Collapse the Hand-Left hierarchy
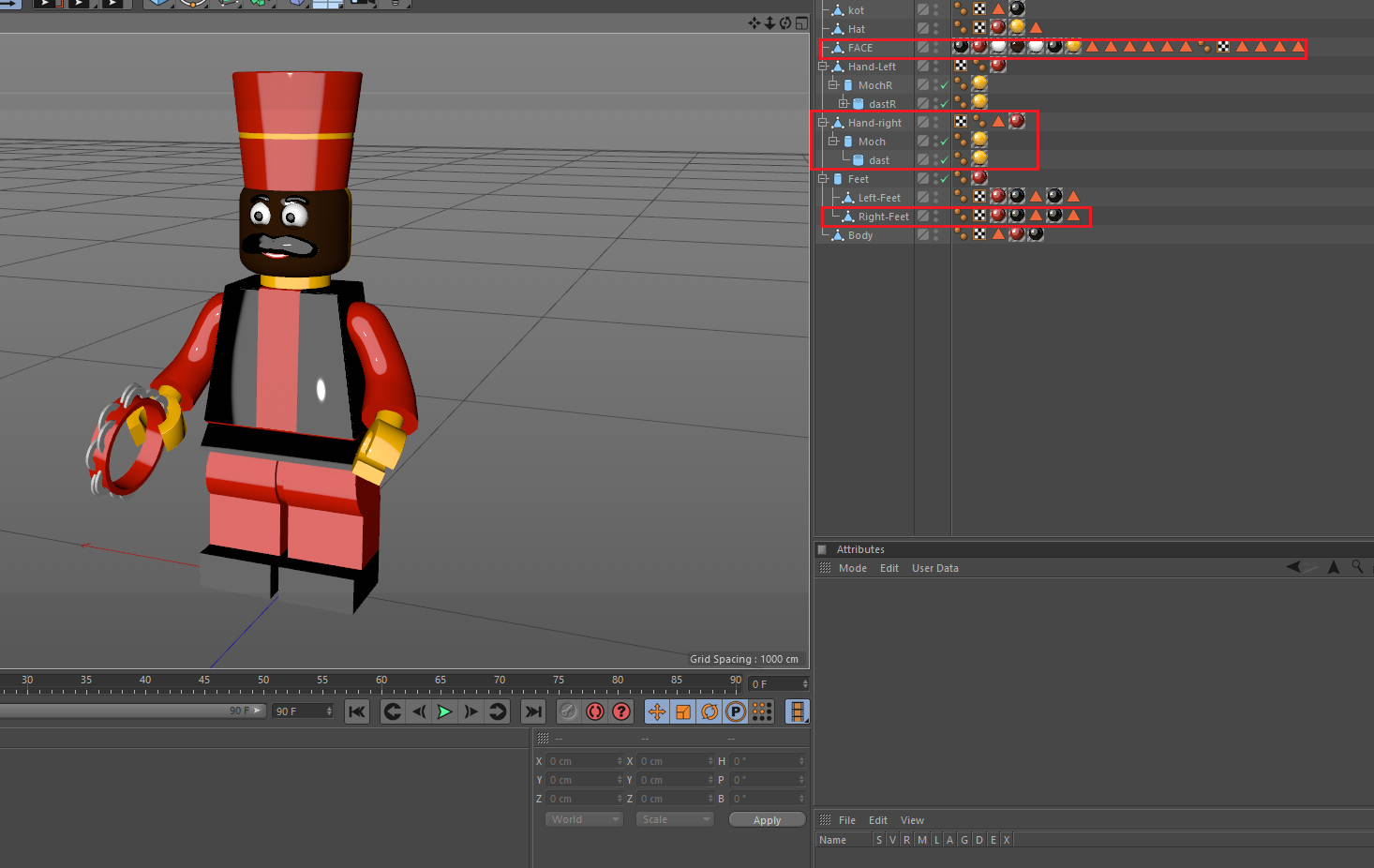The image size is (1374, 868). [x=822, y=67]
